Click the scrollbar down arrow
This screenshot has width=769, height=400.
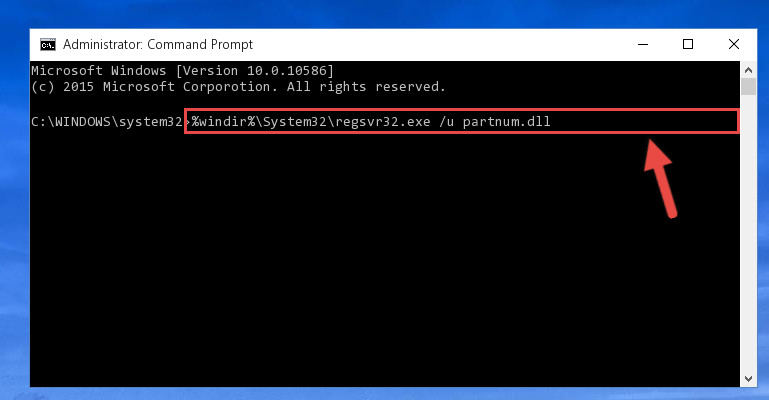click(748, 378)
